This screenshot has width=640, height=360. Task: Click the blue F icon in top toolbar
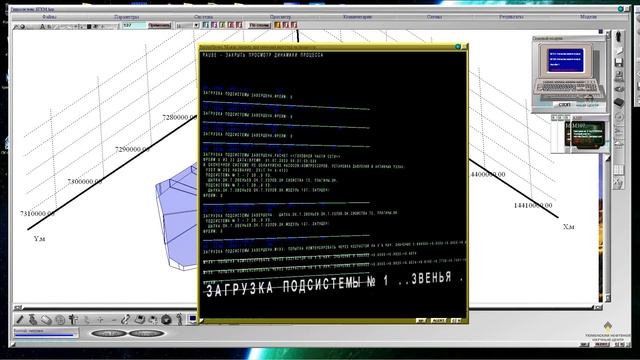(206, 25)
